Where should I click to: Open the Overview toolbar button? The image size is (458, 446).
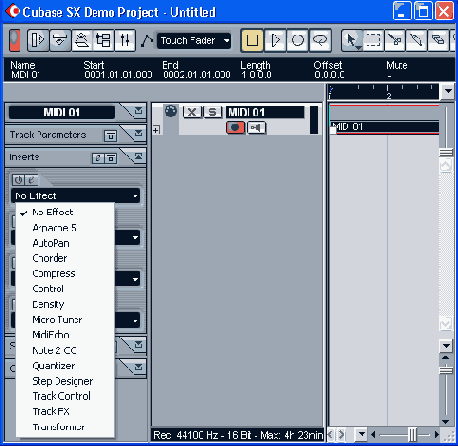(x=82, y=40)
